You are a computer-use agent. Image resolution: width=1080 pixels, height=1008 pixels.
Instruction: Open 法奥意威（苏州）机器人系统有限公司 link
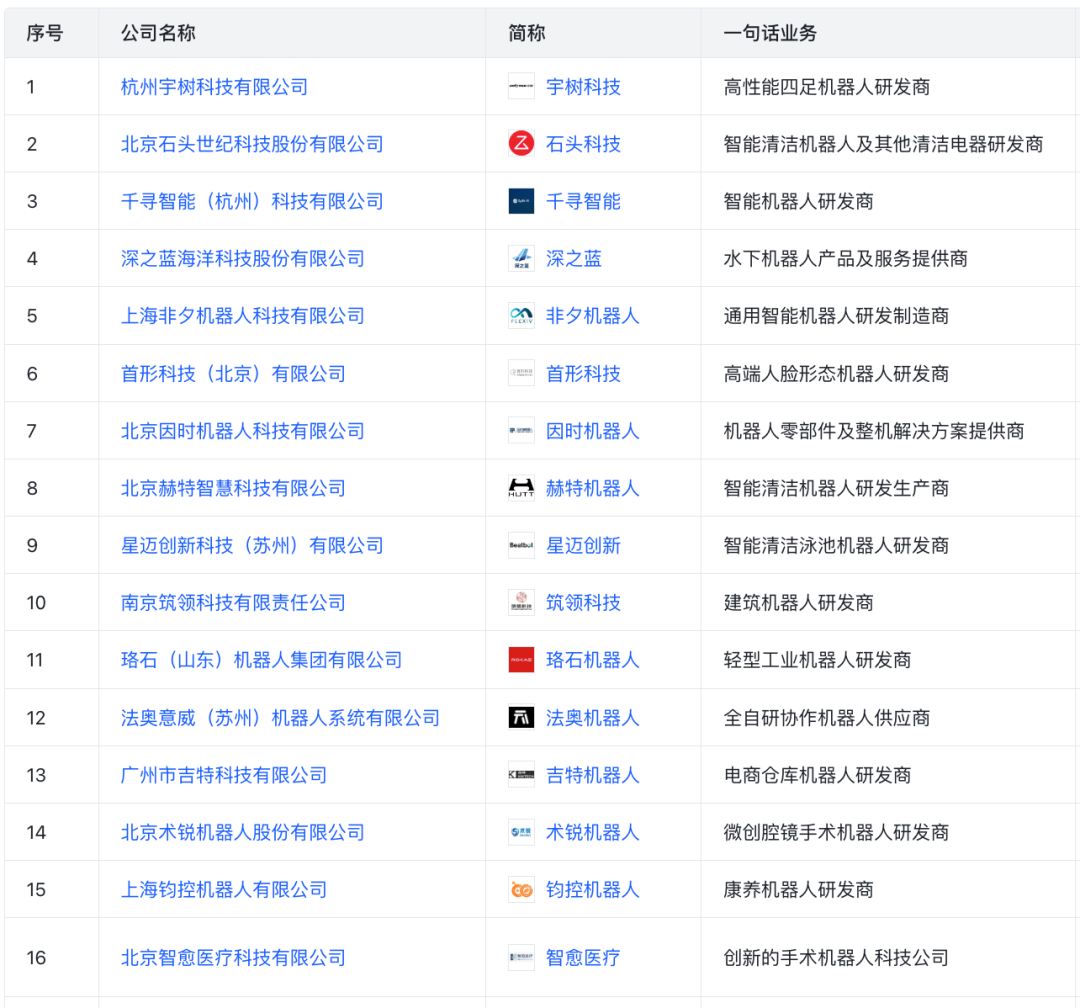pyautogui.click(x=280, y=717)
